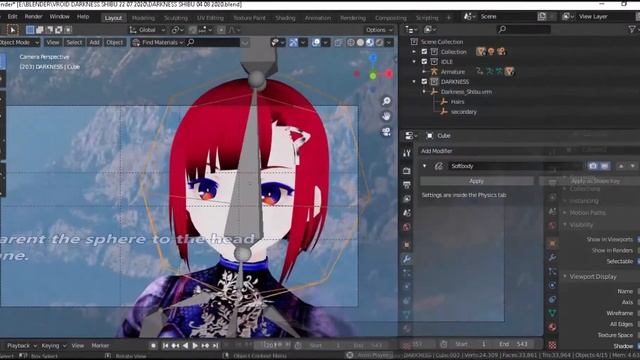The width and height of the screenshot is (640, 360).
Task: Toggle the Collection visibility checkbox
Action: (424, 52)
